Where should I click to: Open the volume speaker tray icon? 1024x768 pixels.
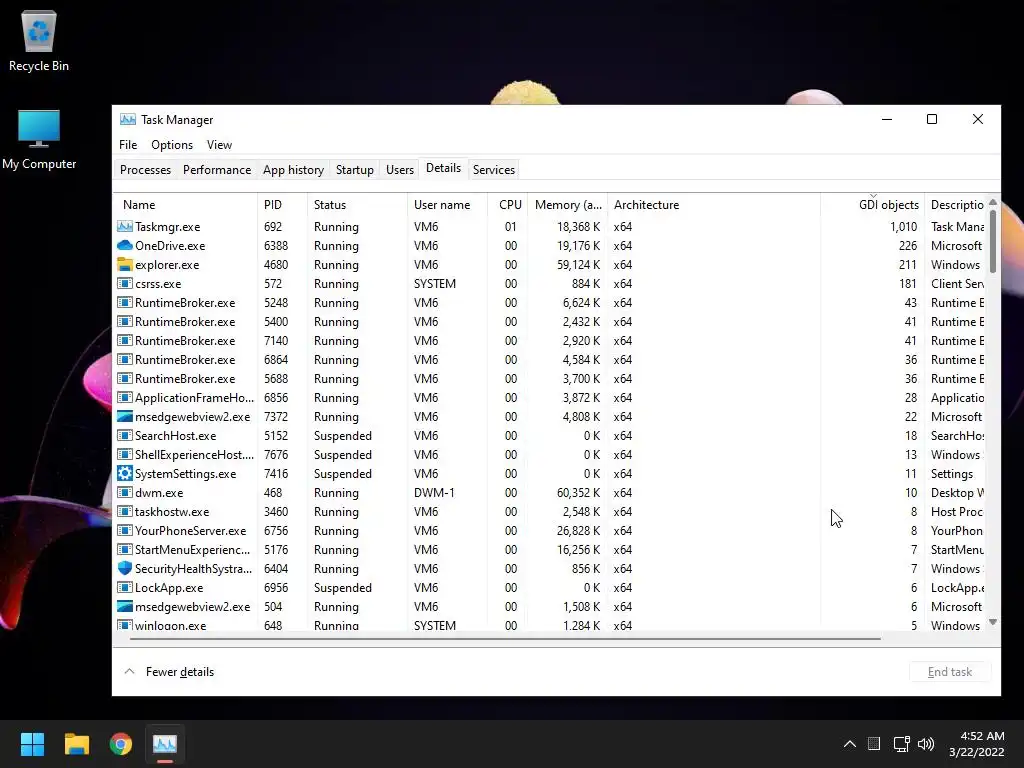(x=926, y=744)
